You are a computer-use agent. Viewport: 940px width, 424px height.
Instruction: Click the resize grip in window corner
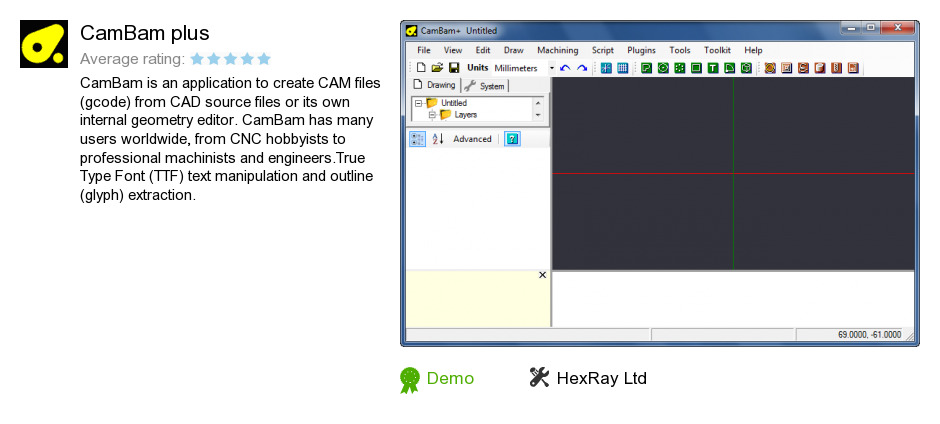point(909,335)
